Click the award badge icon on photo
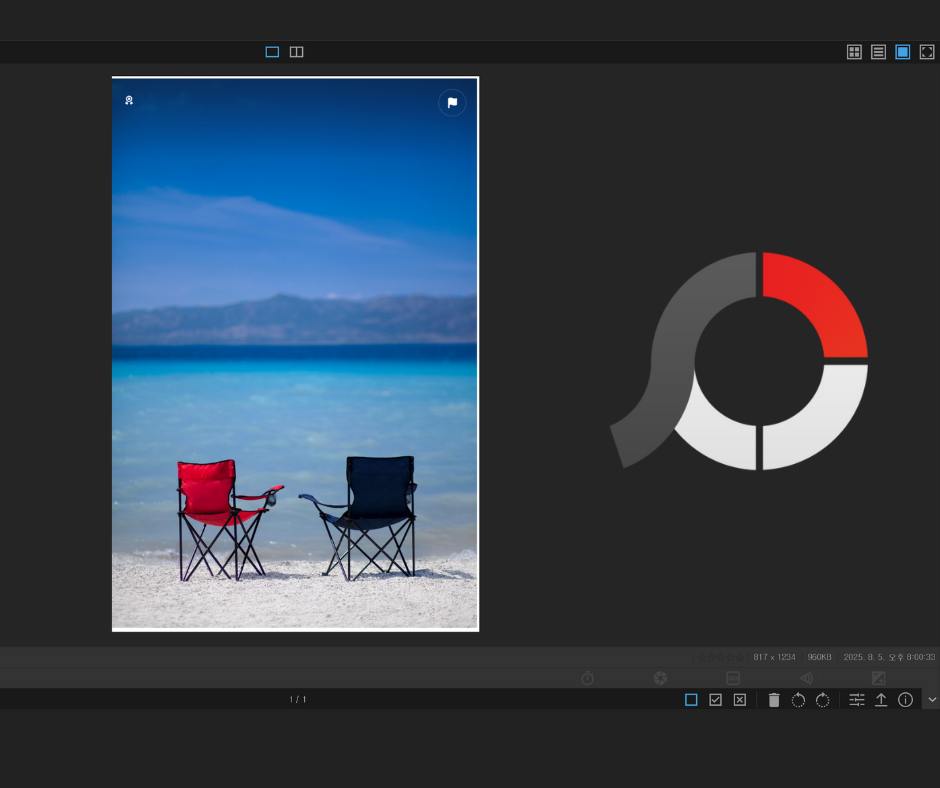The width and height of the screenshot is (940, 788). click(129, 100)
